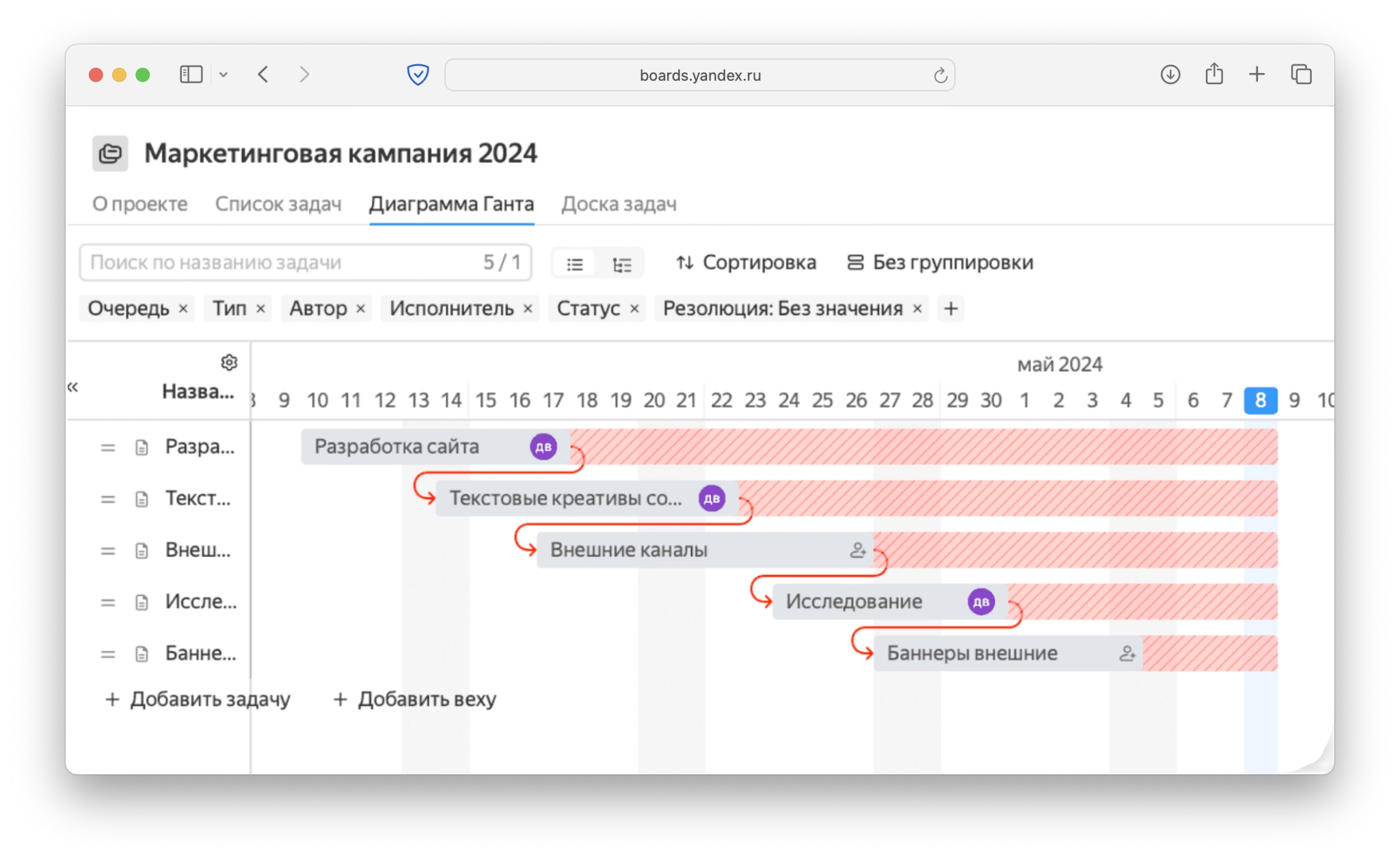Open Сортировка sorting options

(746, 263)
